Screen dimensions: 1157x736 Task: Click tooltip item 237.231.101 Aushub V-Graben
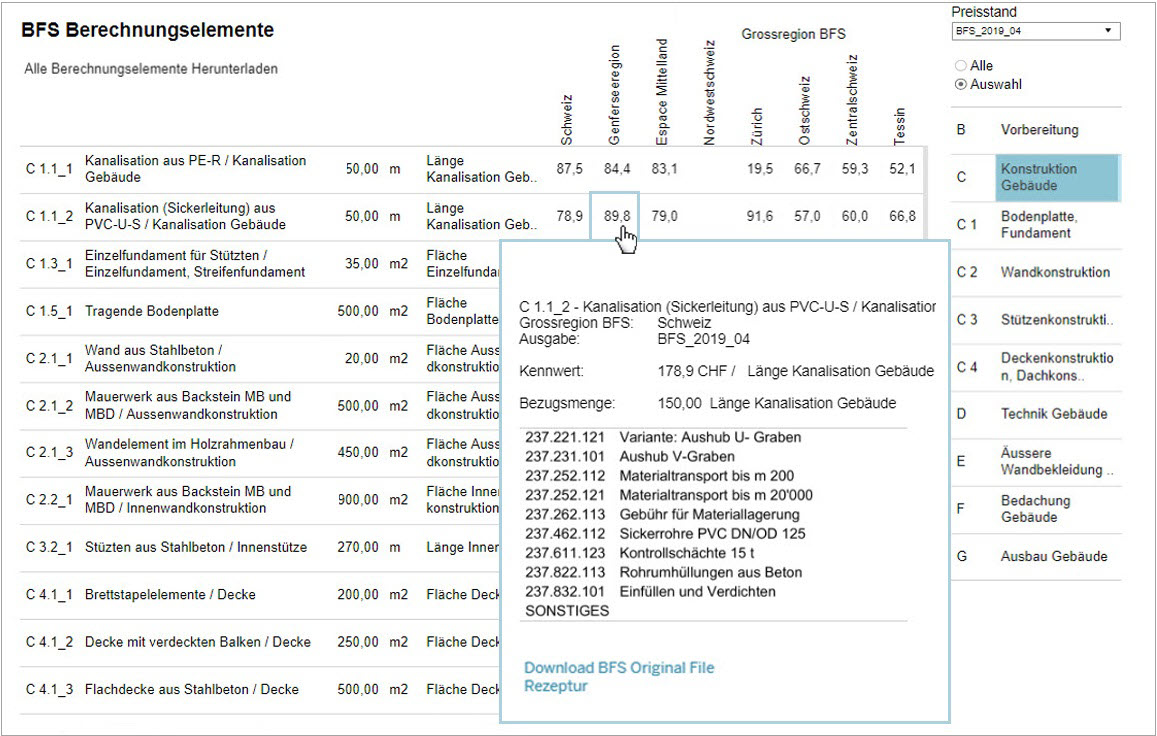630,457
